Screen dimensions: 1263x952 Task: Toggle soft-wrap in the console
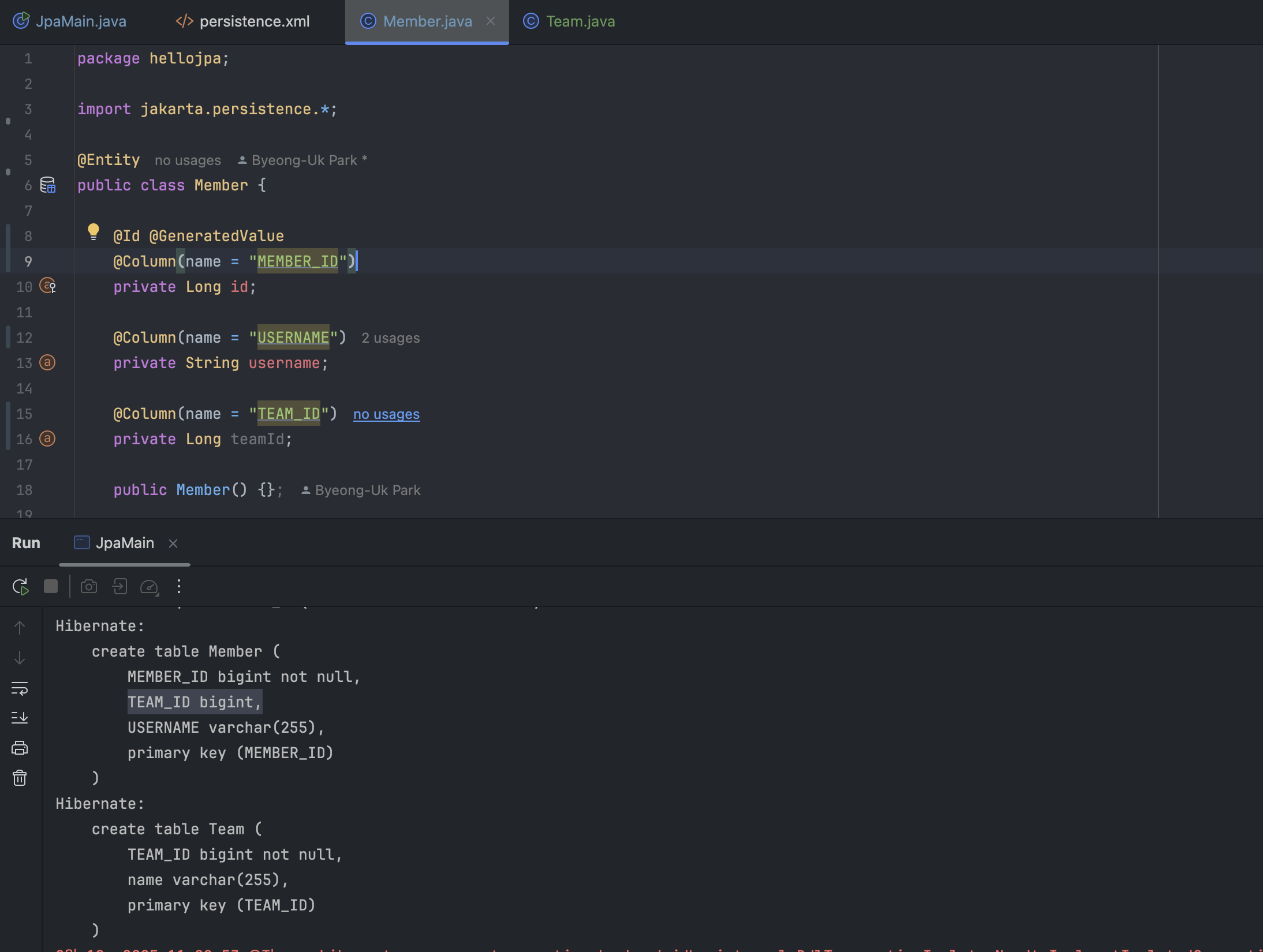[x=20, y=688]
